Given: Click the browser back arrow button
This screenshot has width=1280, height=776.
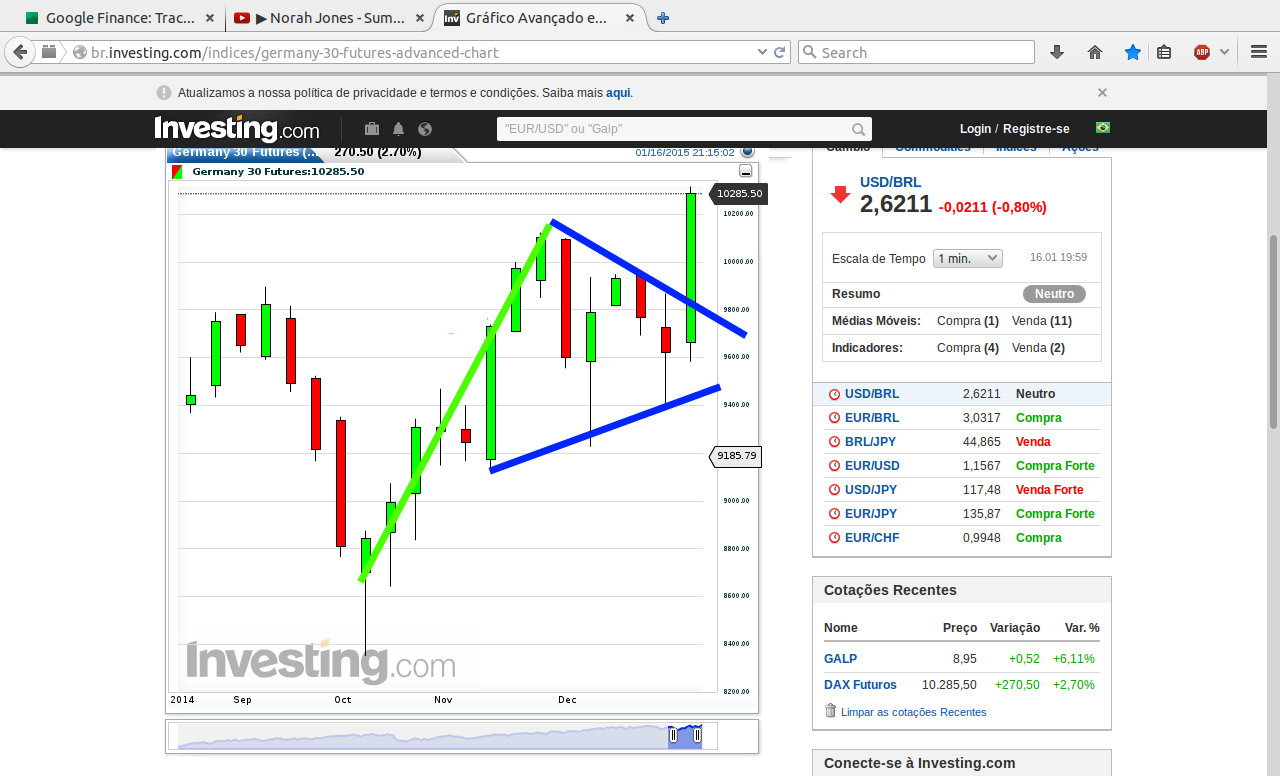Looking at the screenshot, I should tap(20, 52).
